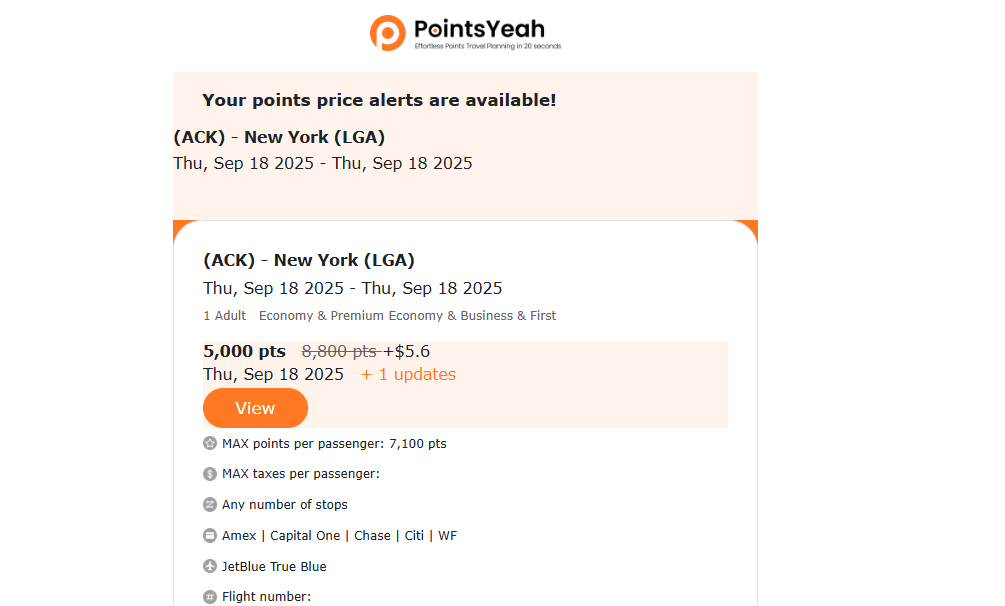This screenshot has width=1005, height=606.
Task: Click the star icon beside MAX points
Action: (210, 443)
